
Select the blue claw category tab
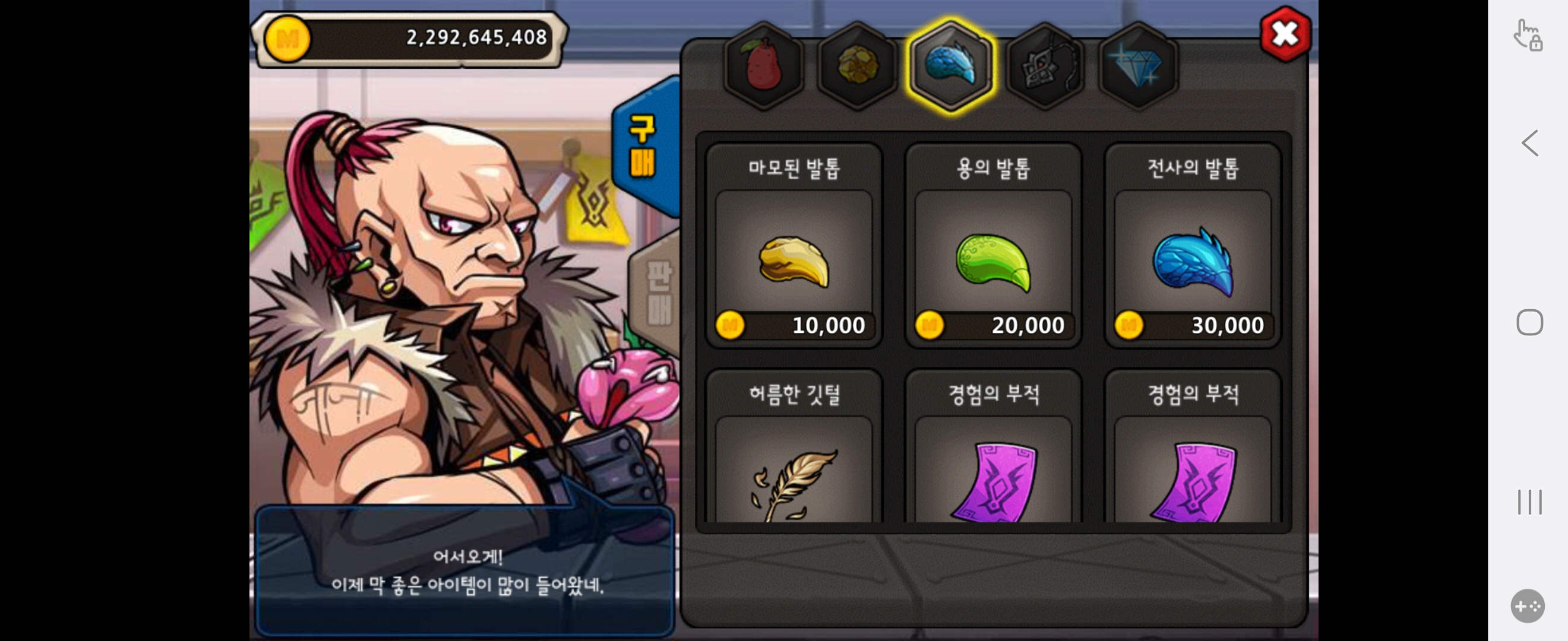950,66
